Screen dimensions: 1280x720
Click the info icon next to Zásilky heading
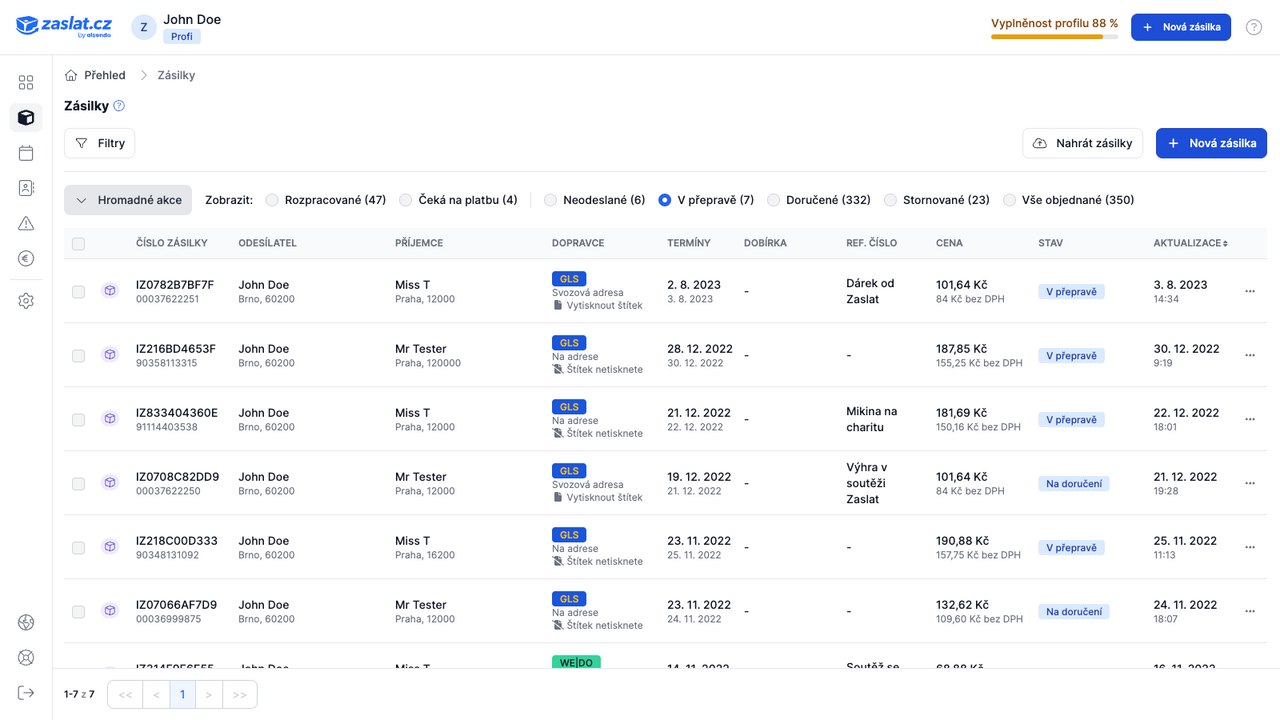[x=119, y=106]
